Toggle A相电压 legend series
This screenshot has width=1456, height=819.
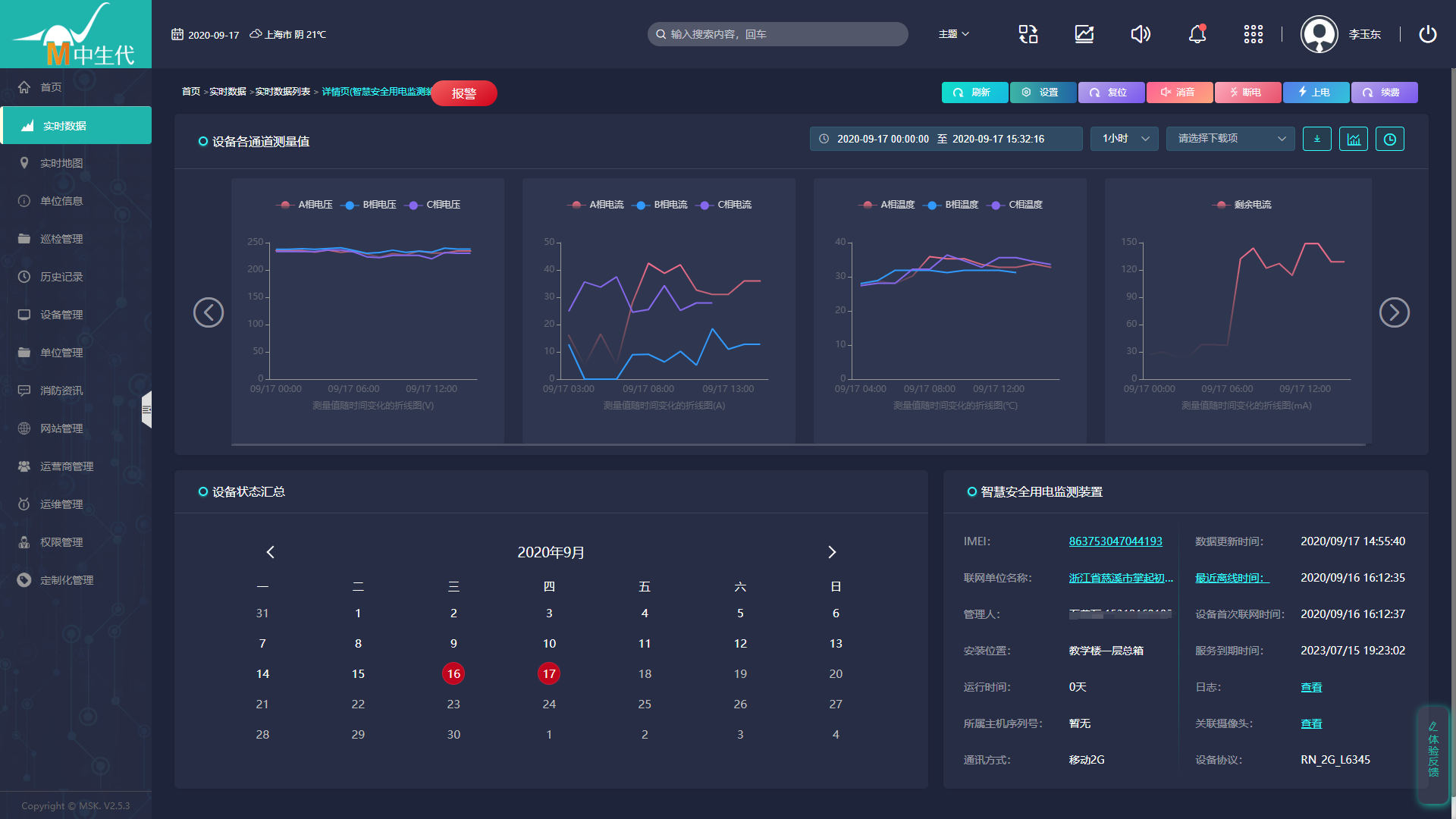point(306,205)
